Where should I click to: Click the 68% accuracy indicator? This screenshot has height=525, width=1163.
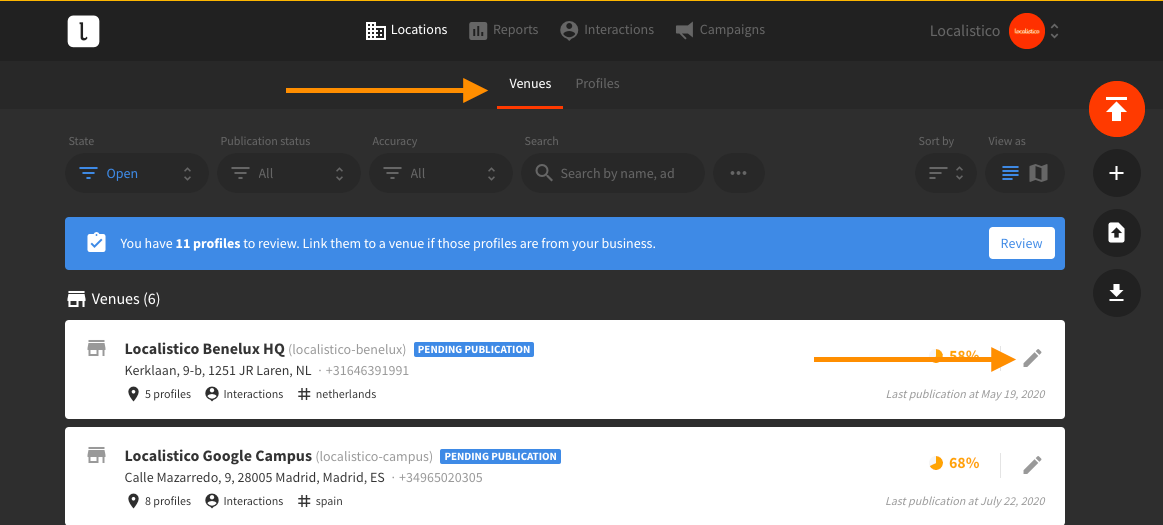955,463
